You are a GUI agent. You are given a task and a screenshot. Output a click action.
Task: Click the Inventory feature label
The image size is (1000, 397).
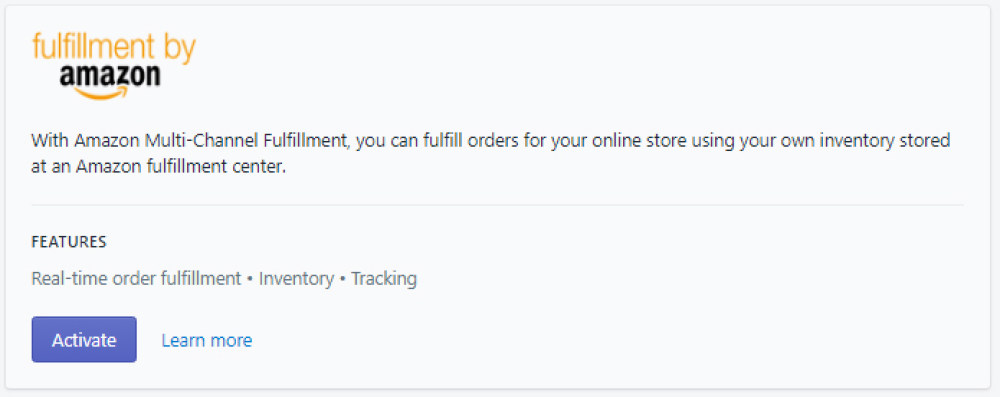(x=297, y=279)
